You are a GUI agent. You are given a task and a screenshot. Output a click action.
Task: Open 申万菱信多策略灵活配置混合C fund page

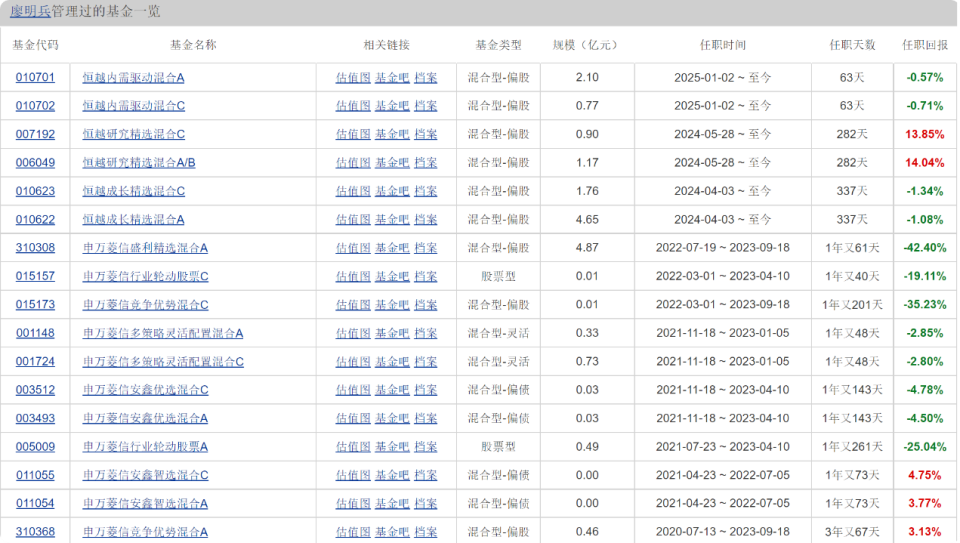163,362
